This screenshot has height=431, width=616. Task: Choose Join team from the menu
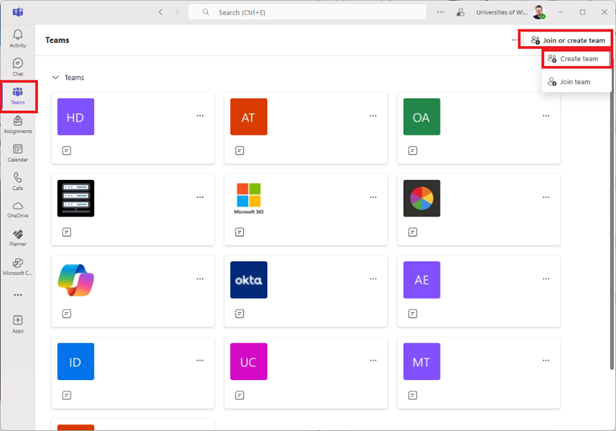(575, 82)
